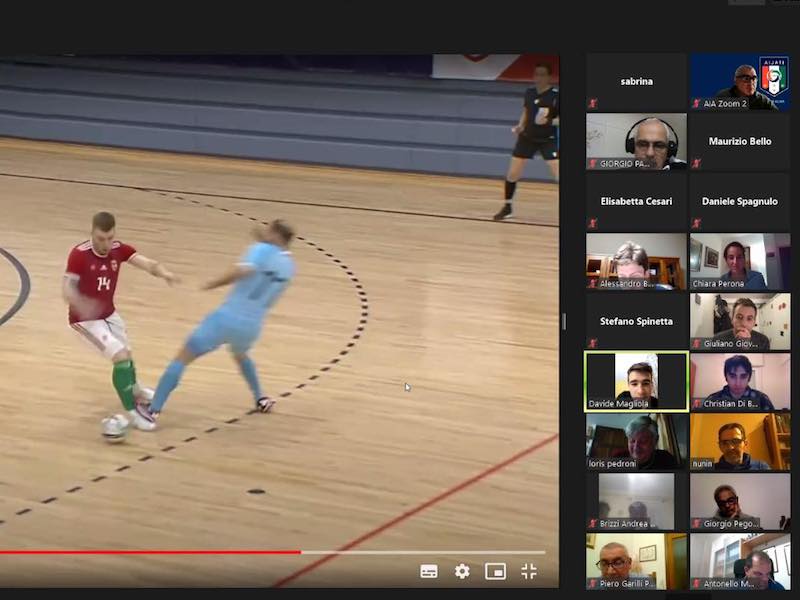Click the name "Maurizio Bello" in the gallery
The height and width of the screenshot is (600, 800).
(740, 141)
